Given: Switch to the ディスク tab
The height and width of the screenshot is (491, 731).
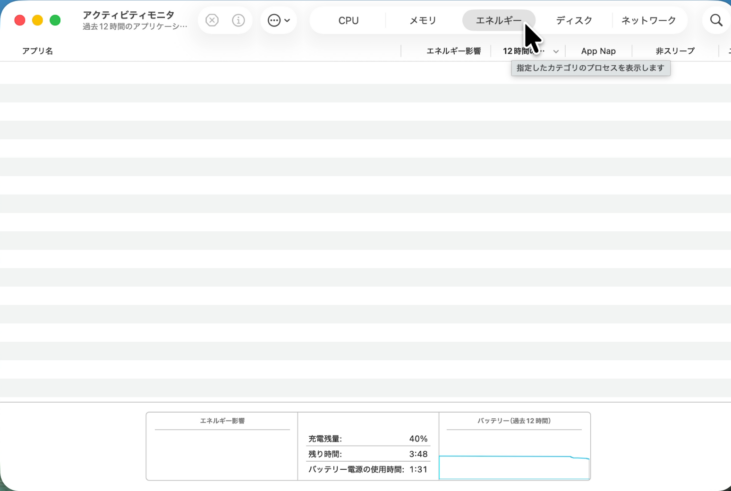Looking at the screenshot, I should pos(574,20).
